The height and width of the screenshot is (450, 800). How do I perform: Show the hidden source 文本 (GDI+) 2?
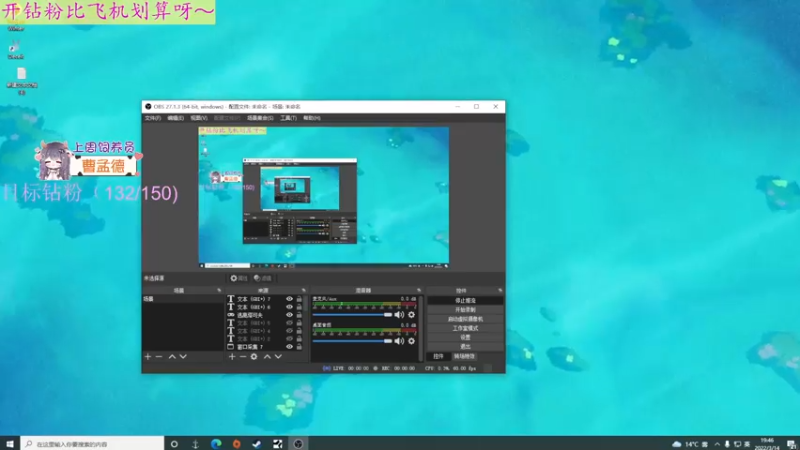[x=289, y=339]
